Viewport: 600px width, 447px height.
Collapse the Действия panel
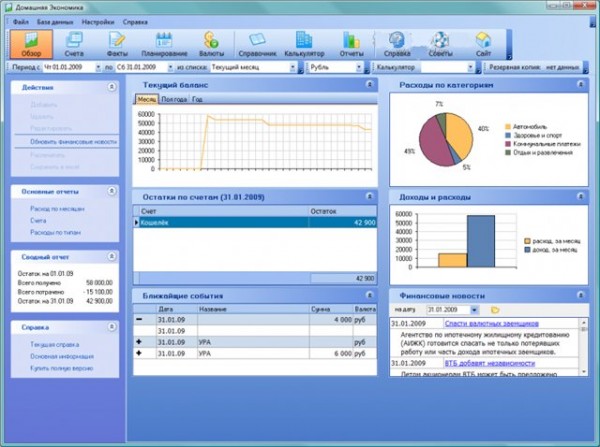(111, 87)
